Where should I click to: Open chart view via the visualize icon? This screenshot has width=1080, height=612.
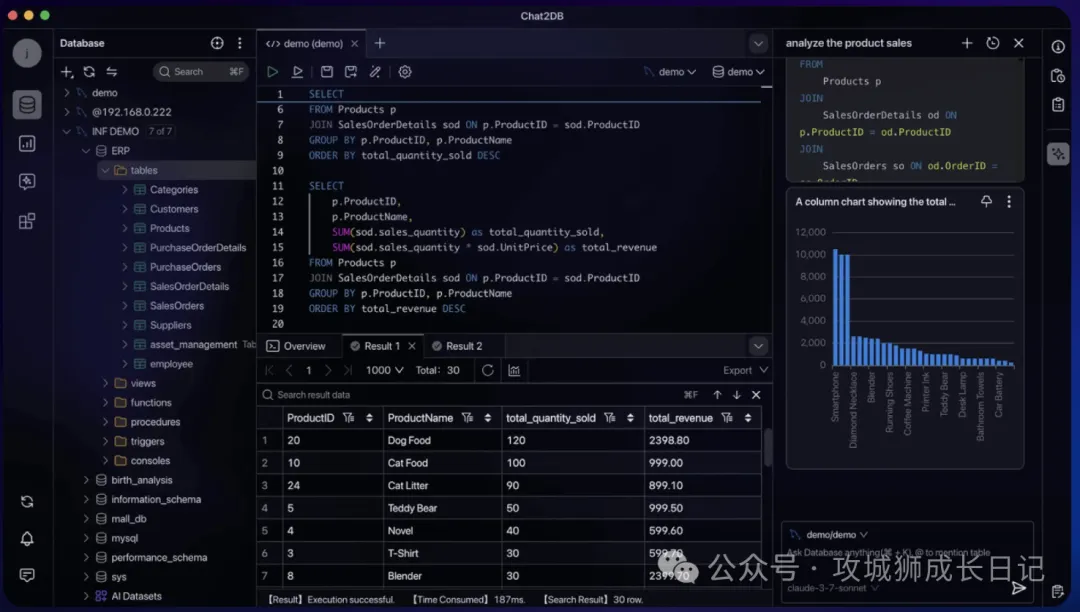(x=514, y=369)
